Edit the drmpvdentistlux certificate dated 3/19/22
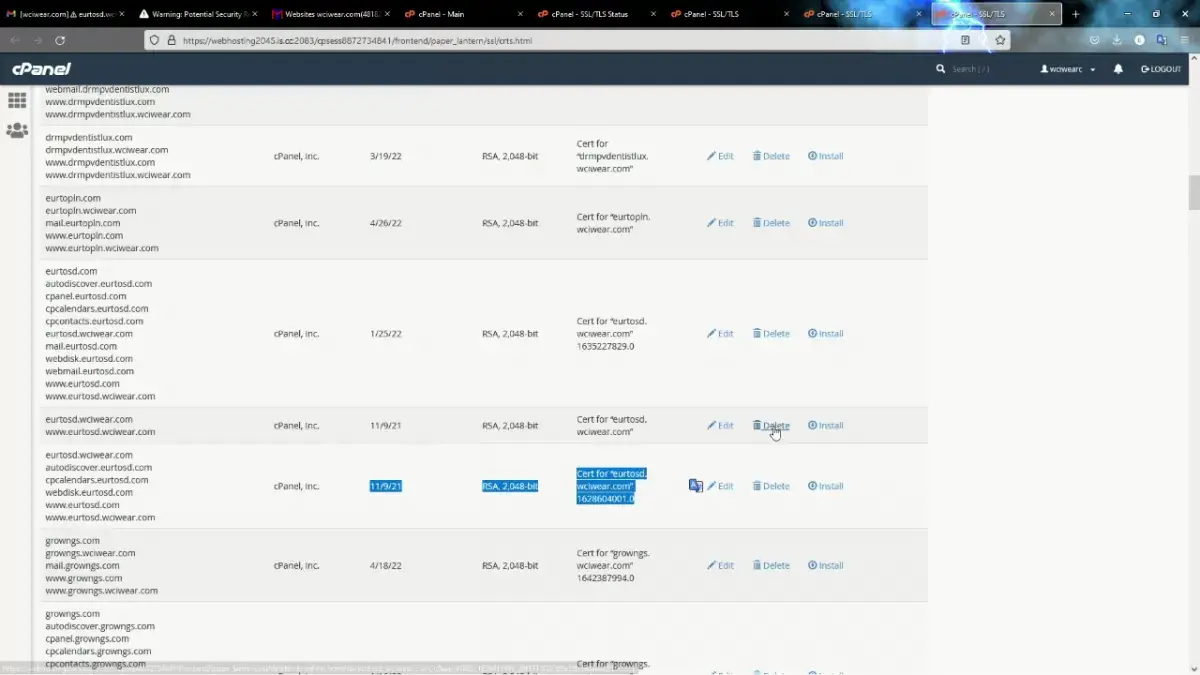This screenshot has width=1200, height=675. [x=720, y=156]
